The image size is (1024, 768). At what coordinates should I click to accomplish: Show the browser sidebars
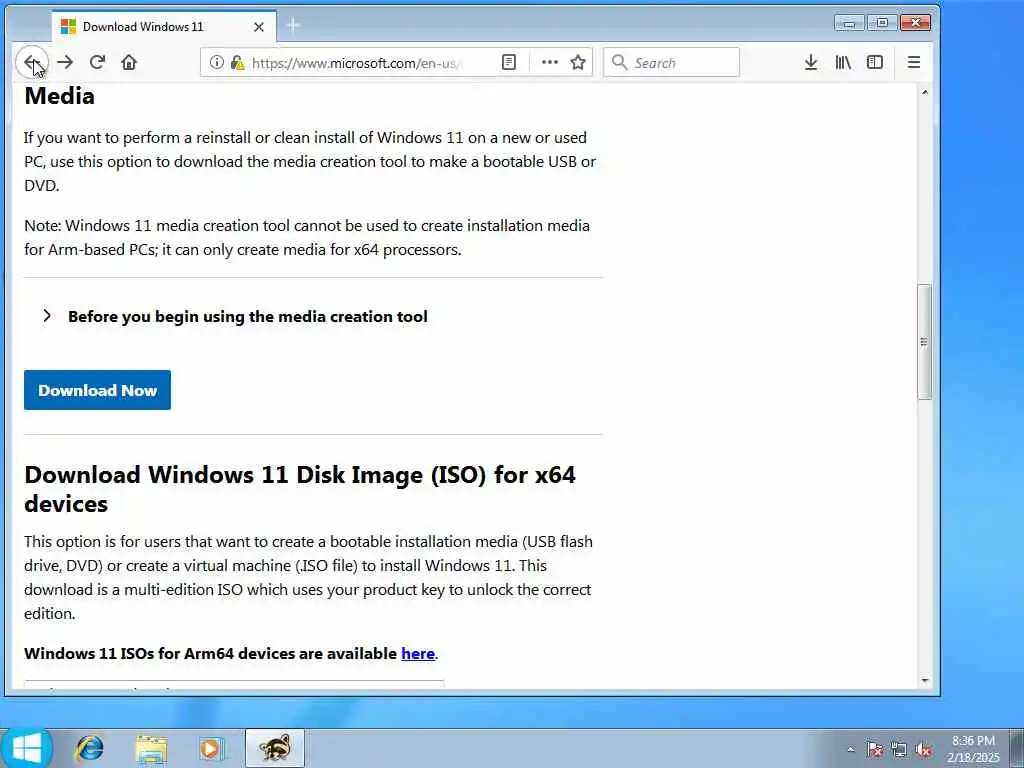874,62
